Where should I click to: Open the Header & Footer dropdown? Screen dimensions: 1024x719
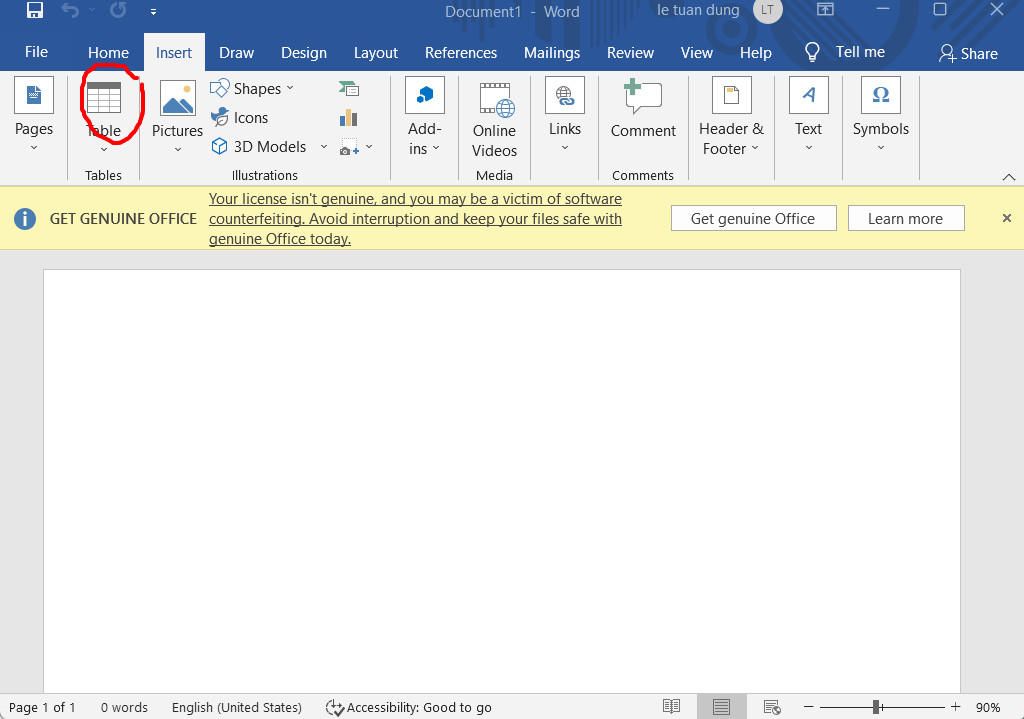pos(731,116)
